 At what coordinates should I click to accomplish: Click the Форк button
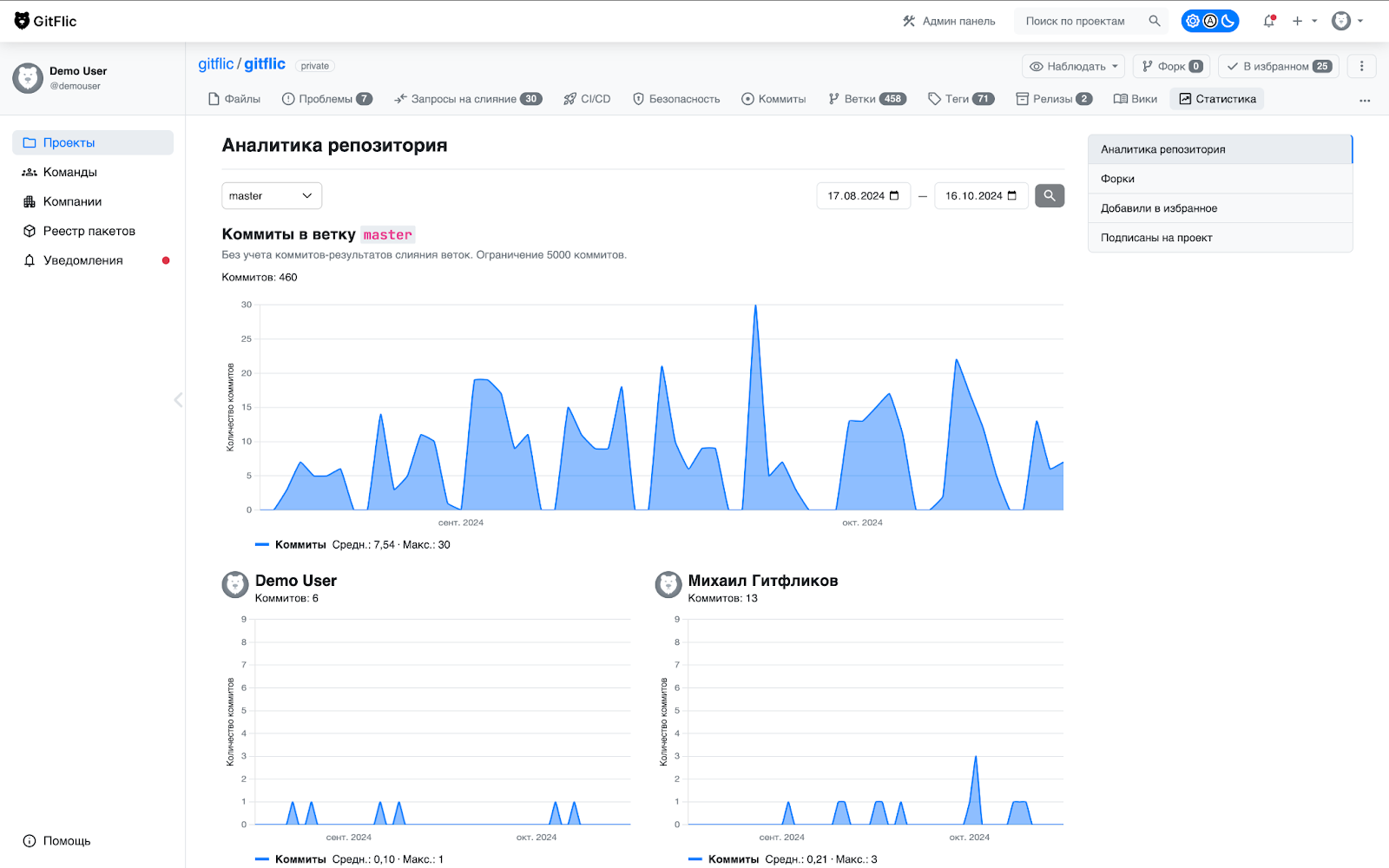pyautogui.click(x=1172, y=66)
